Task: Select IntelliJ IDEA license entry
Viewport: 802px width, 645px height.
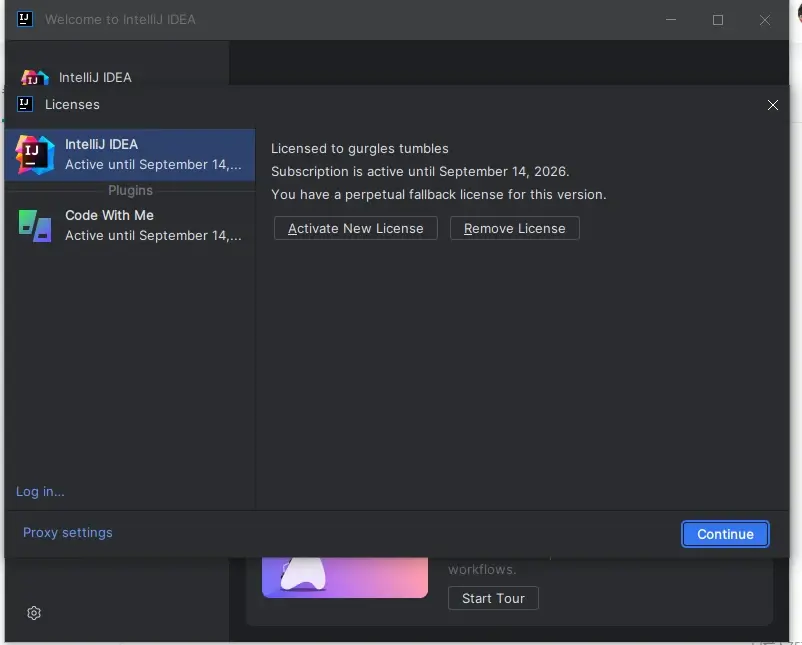Action: 130,154
